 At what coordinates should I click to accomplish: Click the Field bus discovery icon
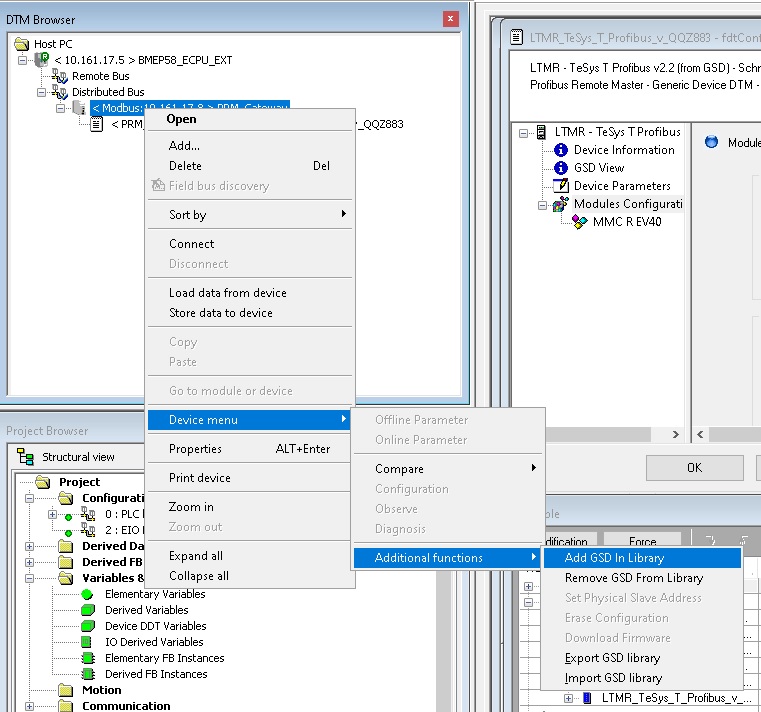coord(158,185)
